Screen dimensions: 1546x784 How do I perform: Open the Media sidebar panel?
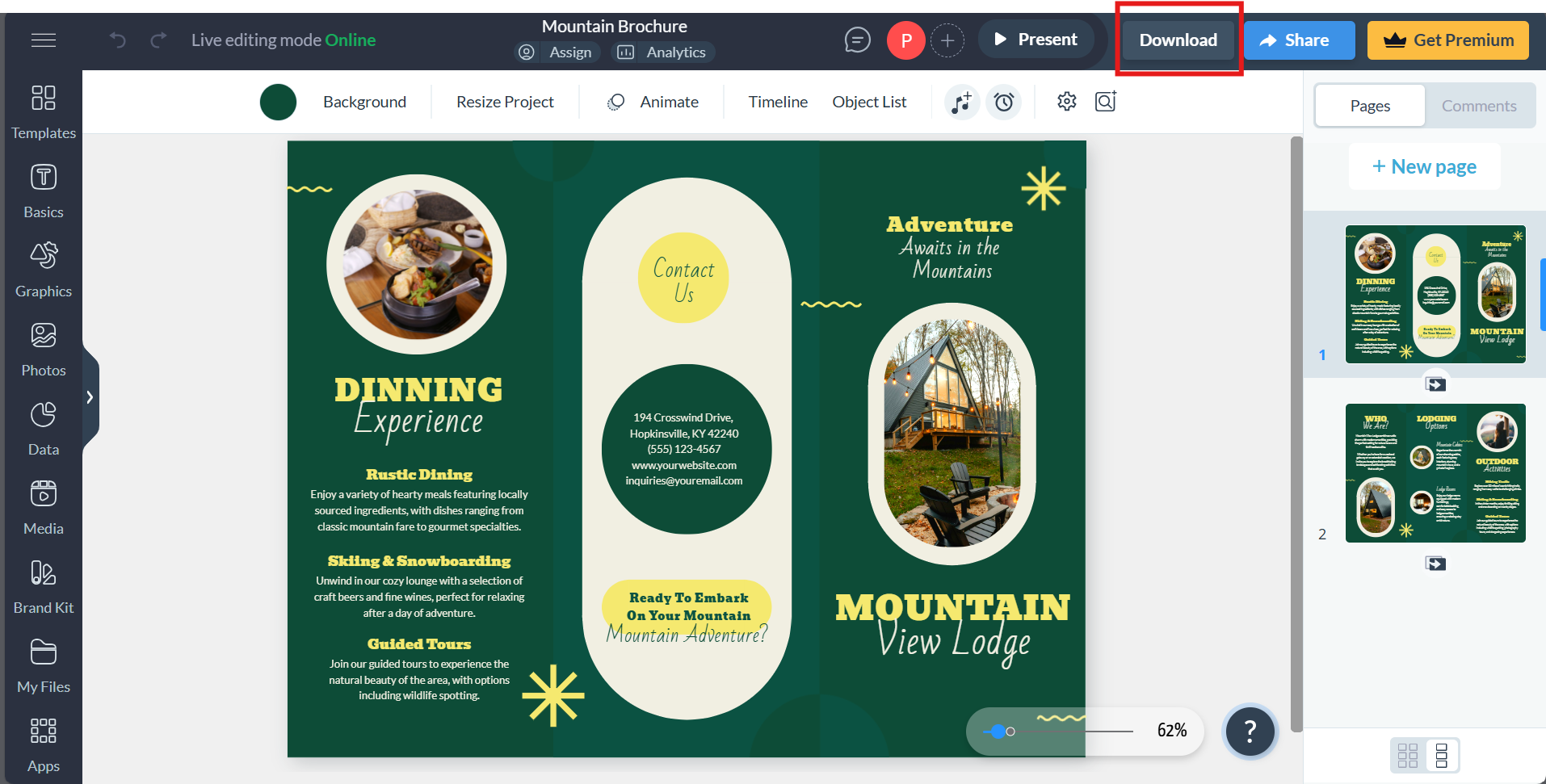coord(44,507)
